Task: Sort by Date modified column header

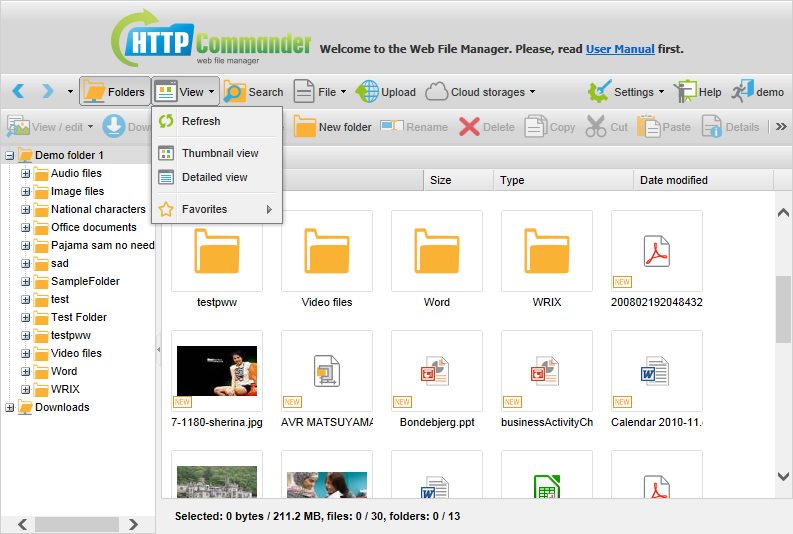Action: coord(673,180)
